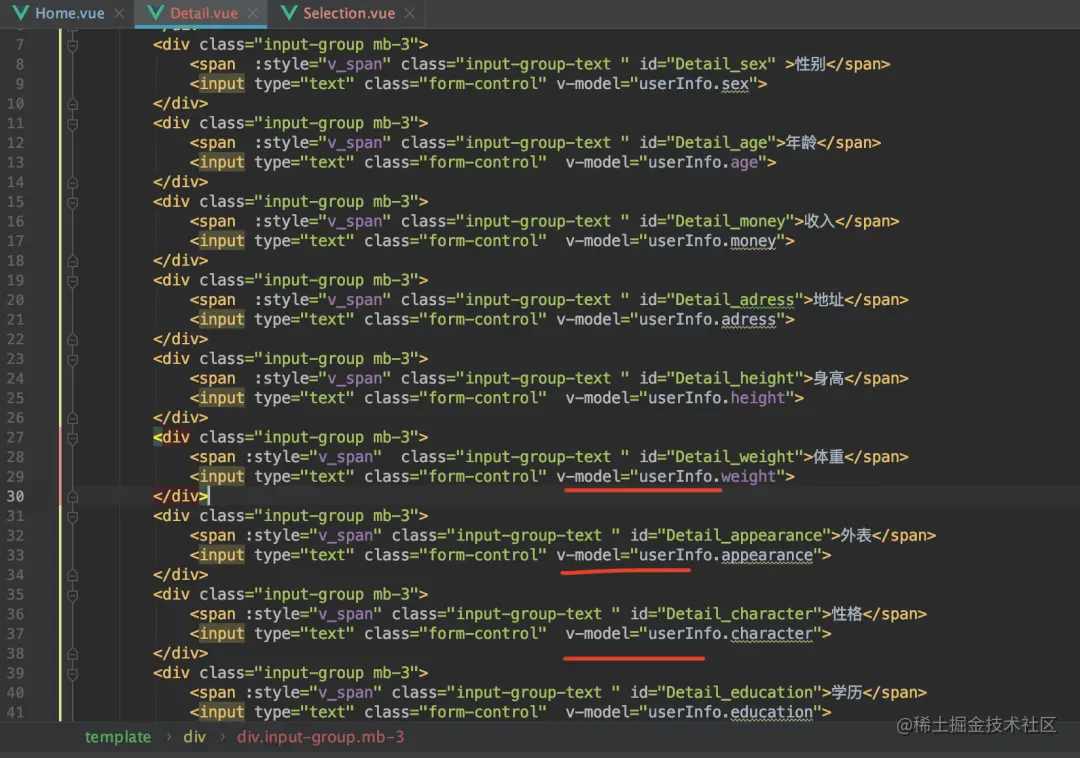
Task: Collapse the div block starting at line 11
Action: click(72, 124)
